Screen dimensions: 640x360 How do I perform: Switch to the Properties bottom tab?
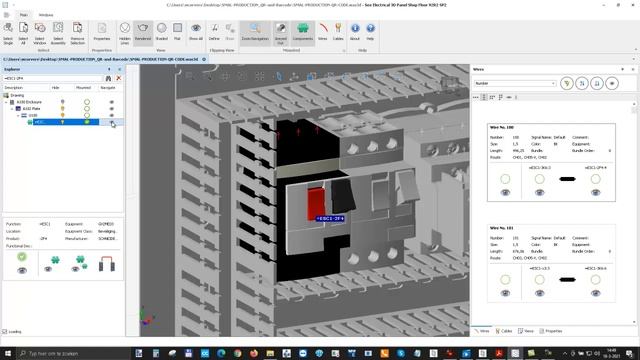pos(551,331)
